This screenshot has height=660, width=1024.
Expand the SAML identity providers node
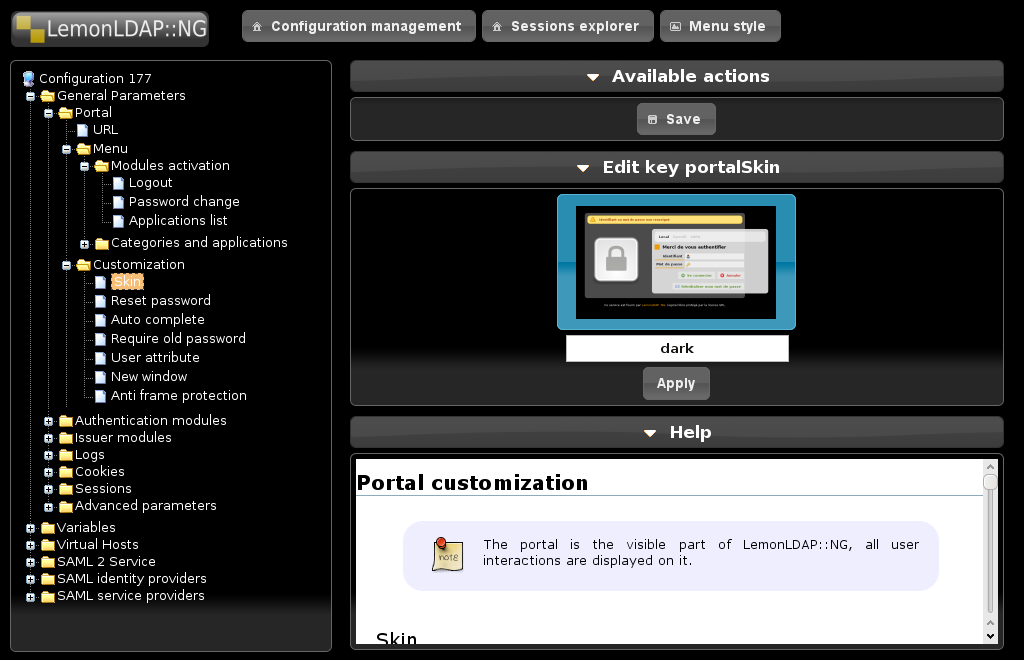[x=30, y=580]
